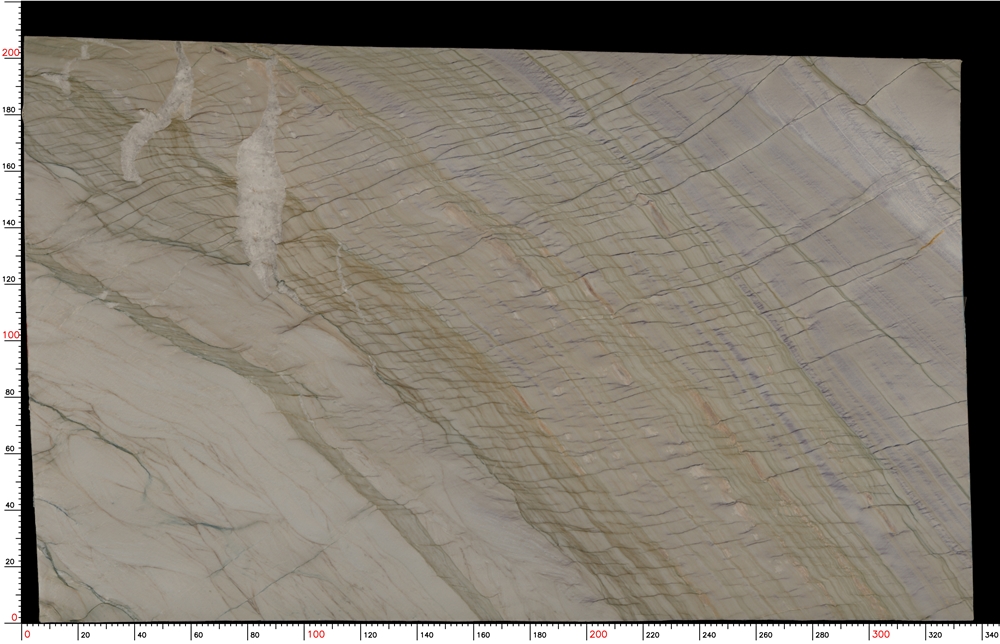Viewport: 1000px width, 644px height.
Task: Click the 60 label on vertical ruler
Action: [10, 449]
